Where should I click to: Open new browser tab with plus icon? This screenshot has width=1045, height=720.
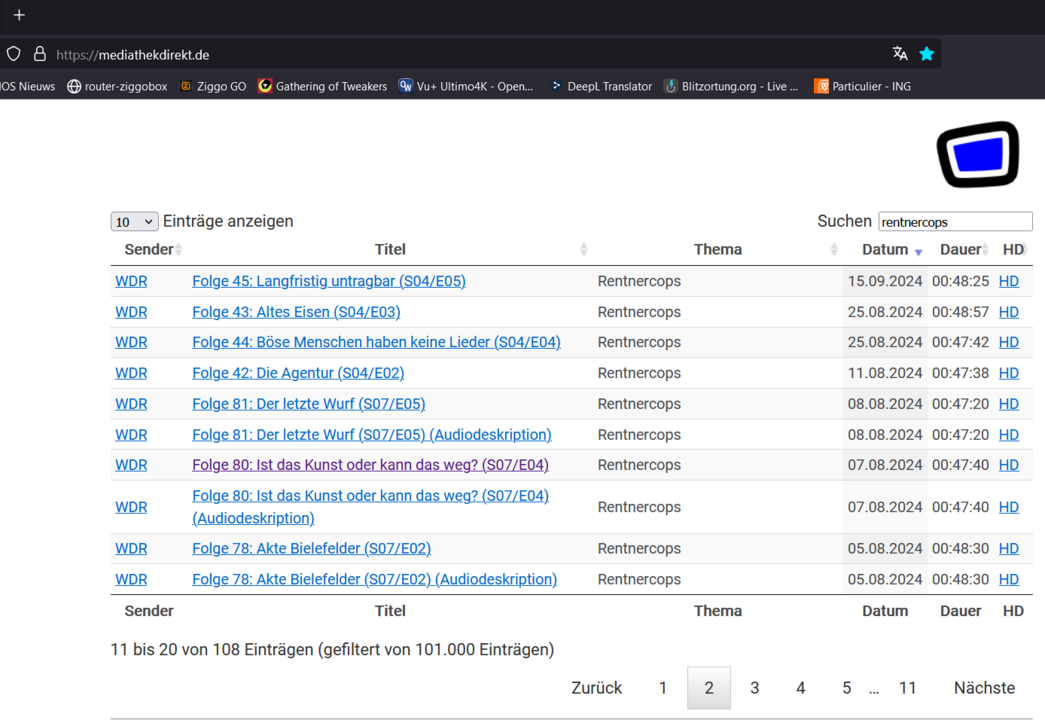[x=19, y=15]
